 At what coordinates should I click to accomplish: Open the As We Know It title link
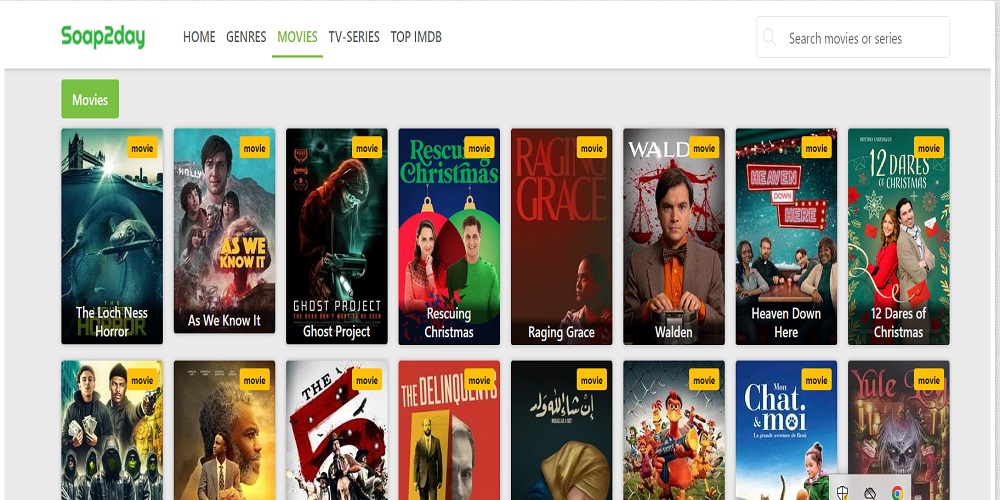[224, 321]
